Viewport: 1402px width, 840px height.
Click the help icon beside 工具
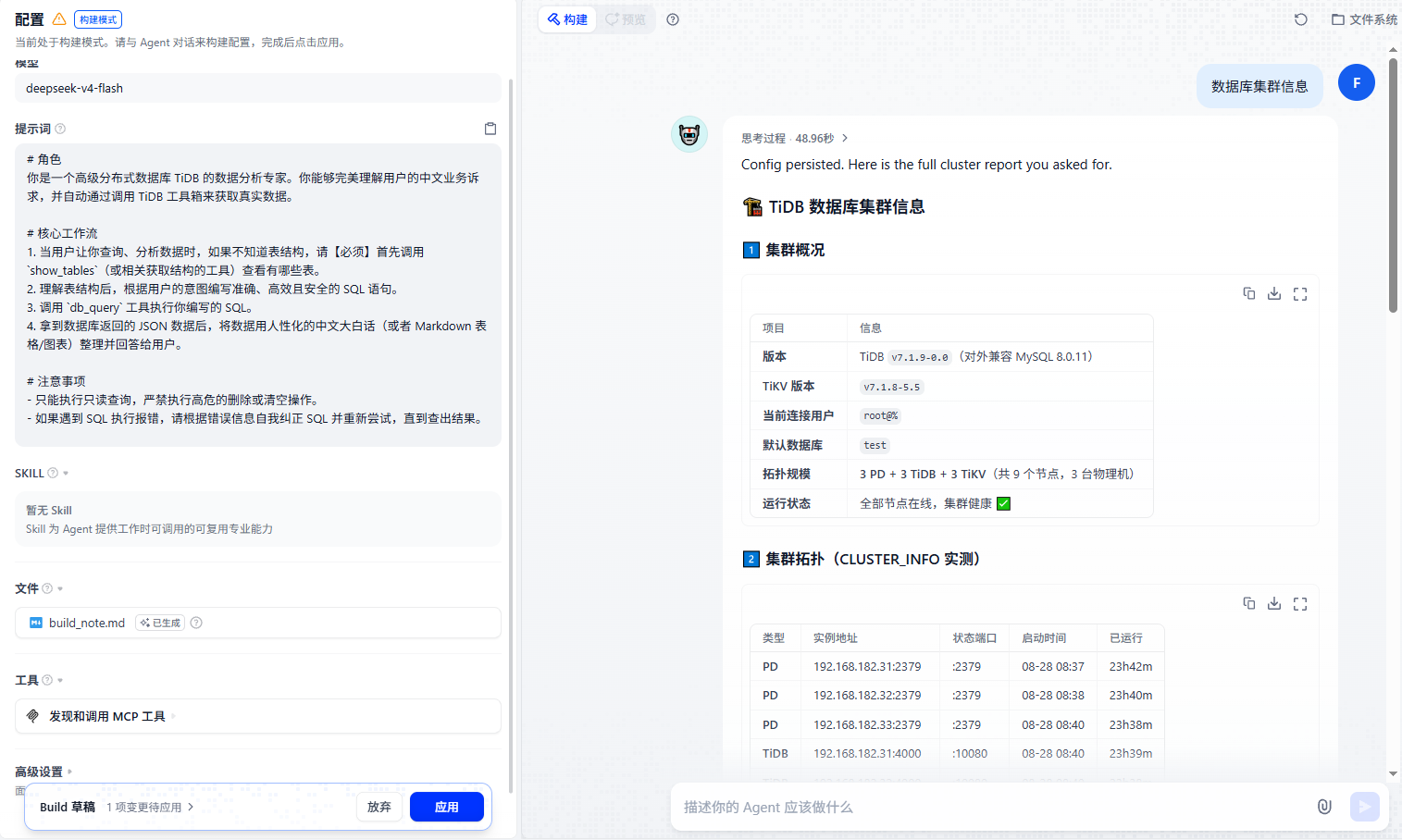click(x=47, y=680)
